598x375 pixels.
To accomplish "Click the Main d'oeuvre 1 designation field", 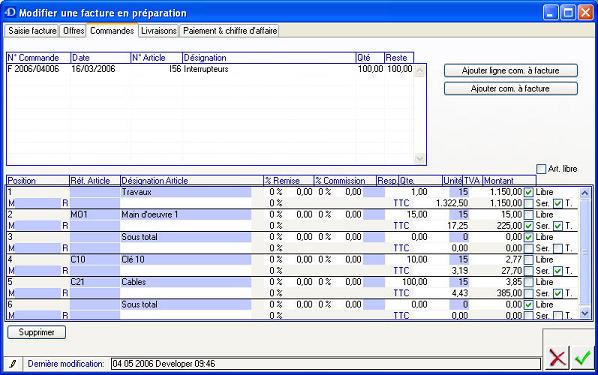I will 186,215.
